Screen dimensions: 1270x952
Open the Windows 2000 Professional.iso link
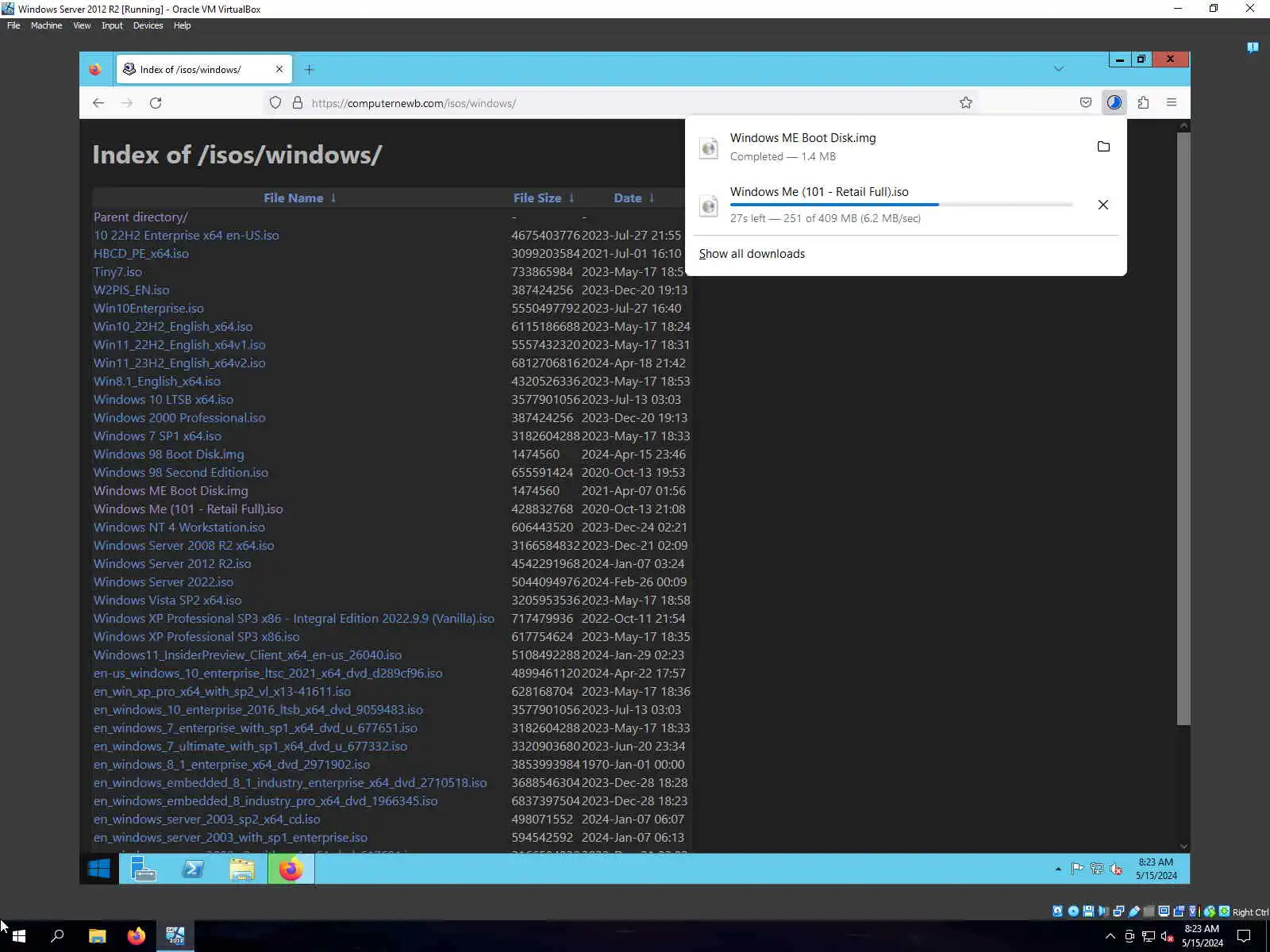[179, 418]
